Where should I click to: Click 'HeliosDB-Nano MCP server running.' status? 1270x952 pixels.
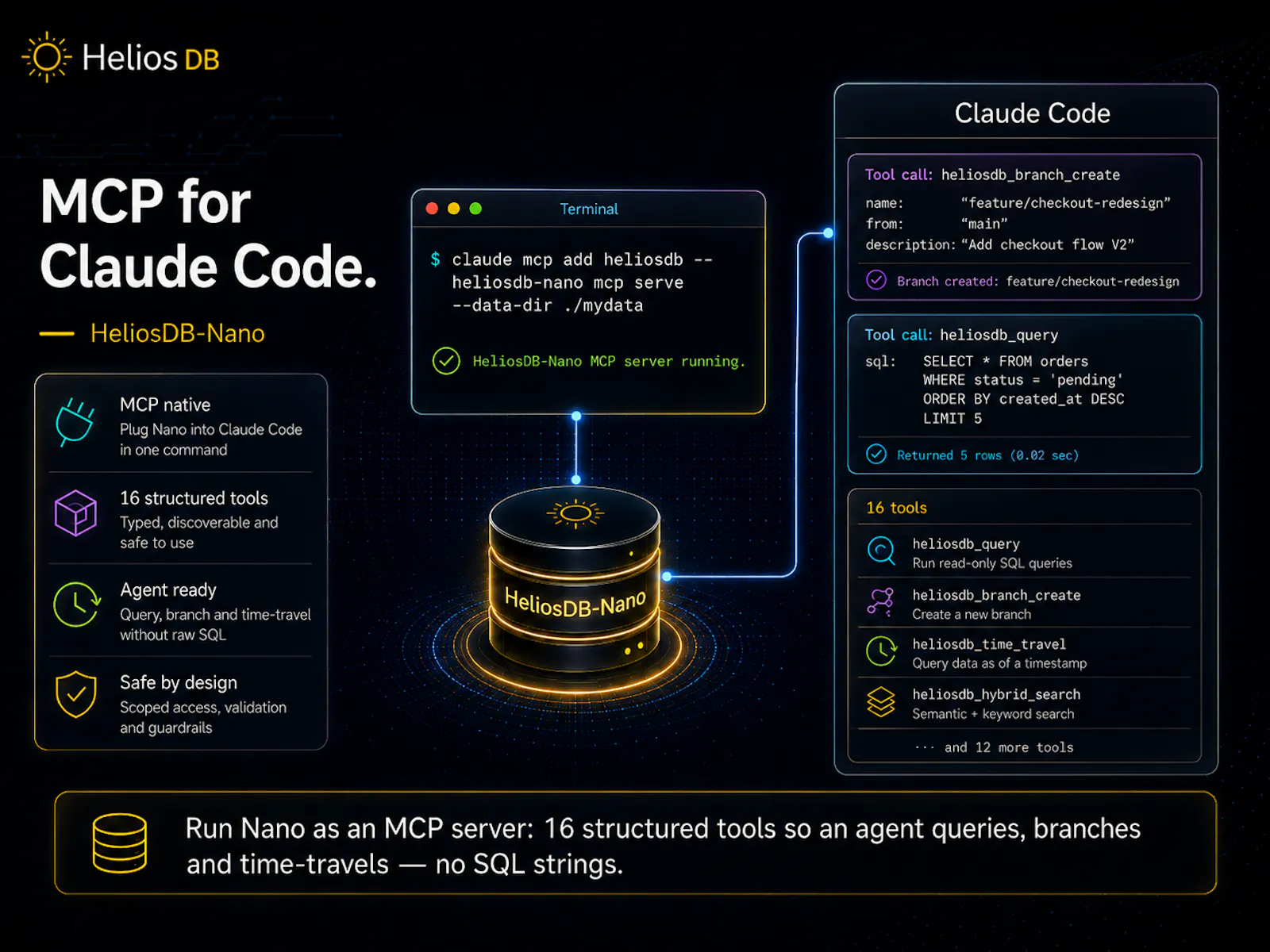pyautogui.click(x=609, y=361)
